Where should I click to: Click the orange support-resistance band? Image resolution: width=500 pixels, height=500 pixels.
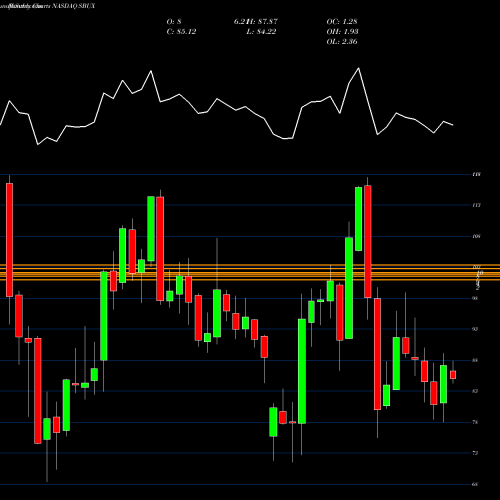pos(250,272)
